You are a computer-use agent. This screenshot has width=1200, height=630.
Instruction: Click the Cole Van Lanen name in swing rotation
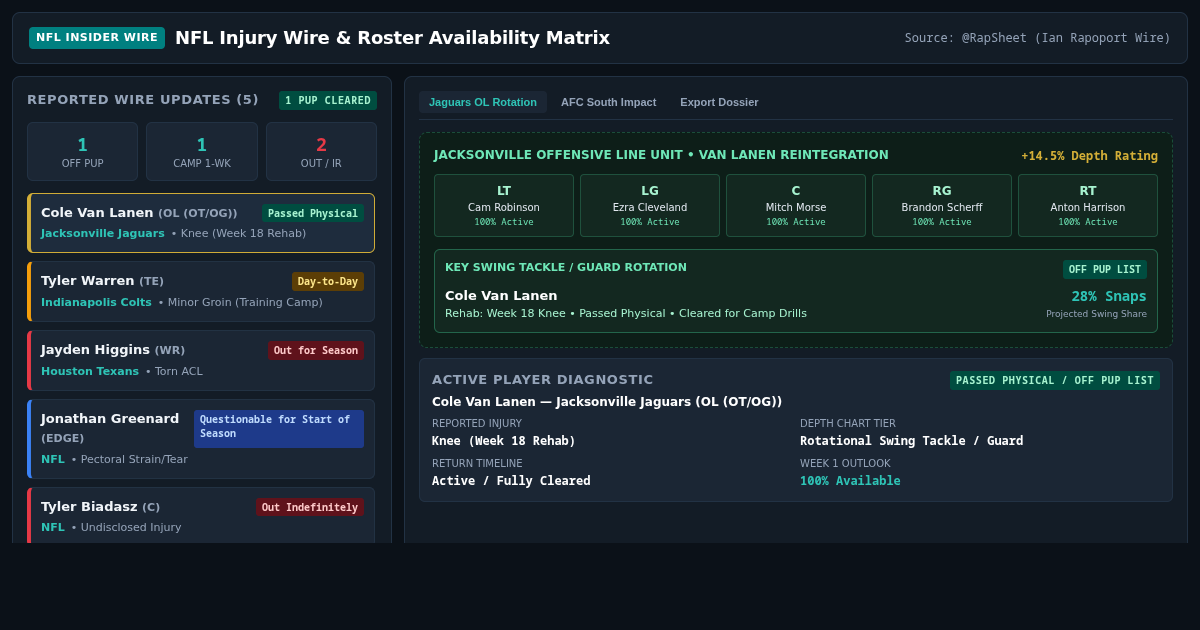click(501, 296)
